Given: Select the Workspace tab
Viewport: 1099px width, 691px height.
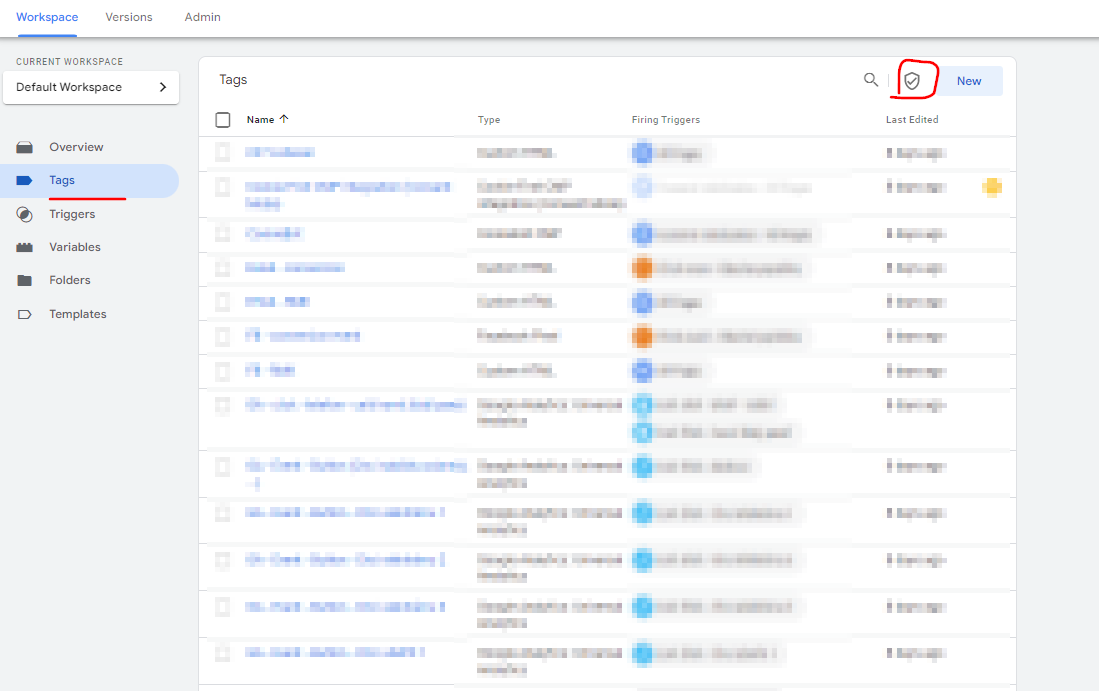Looking at the screenshot, I should click(47, 17).
